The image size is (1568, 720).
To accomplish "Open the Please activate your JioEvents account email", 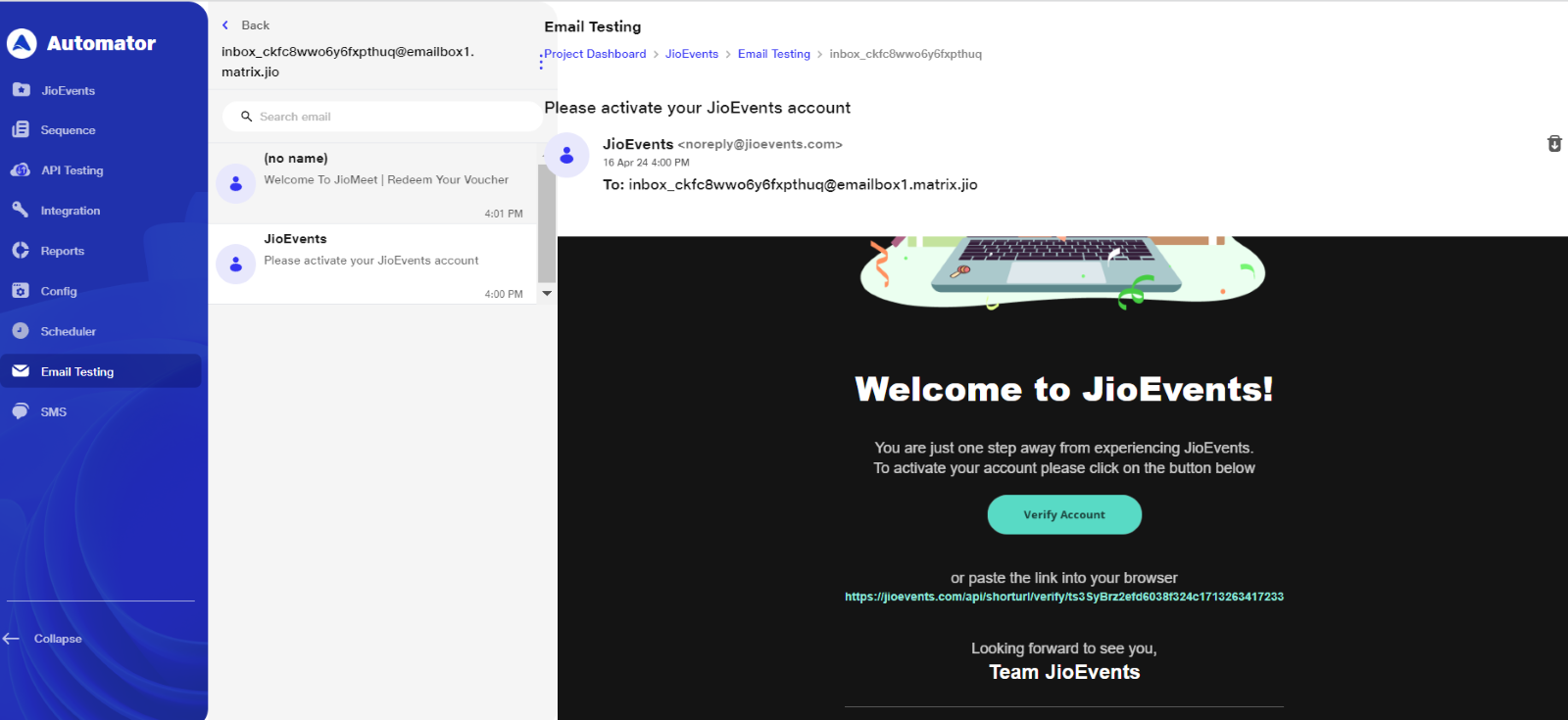I will coord(372,264).
